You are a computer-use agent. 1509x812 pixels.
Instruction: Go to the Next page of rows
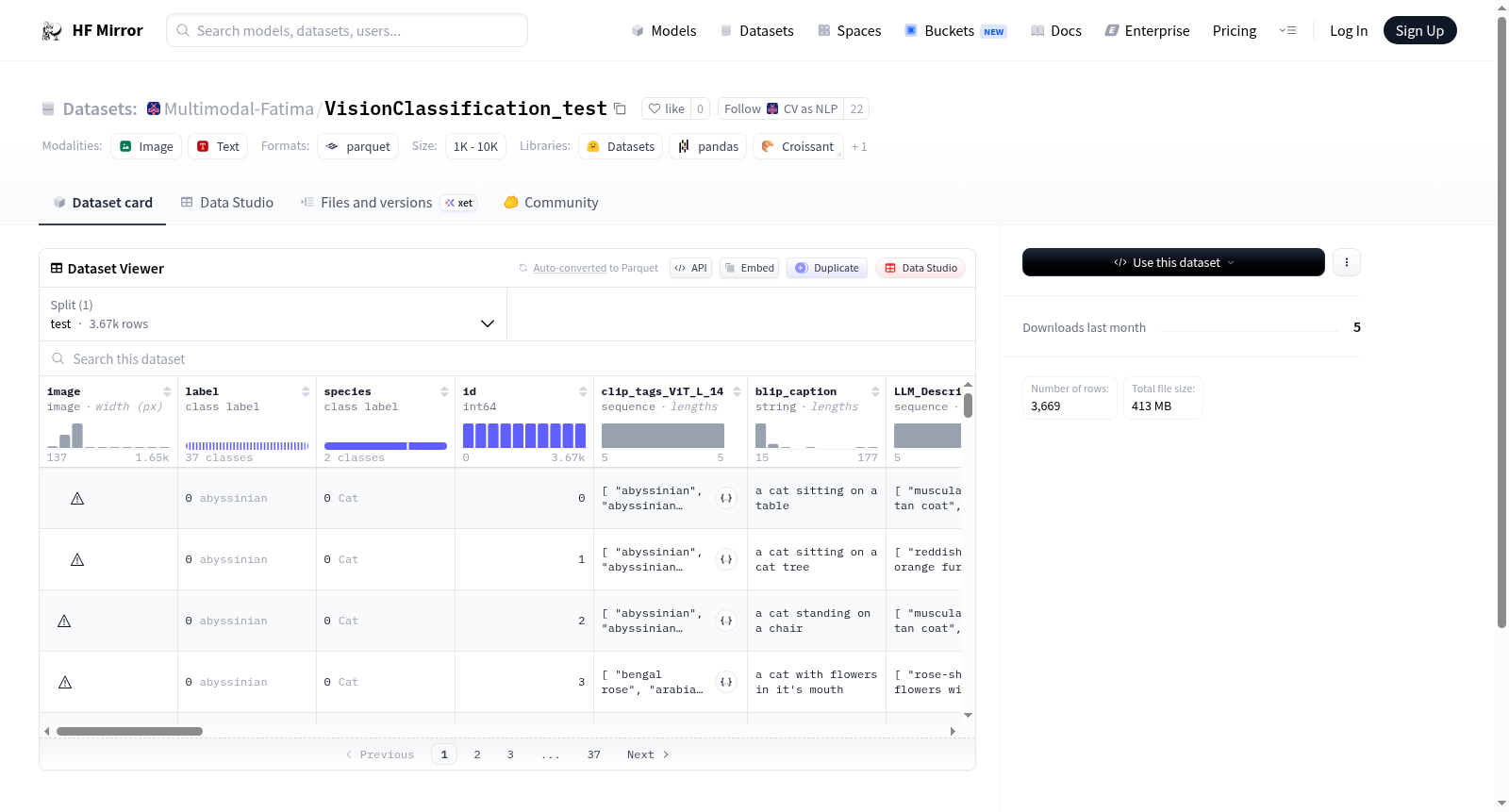tap(648, 754)
